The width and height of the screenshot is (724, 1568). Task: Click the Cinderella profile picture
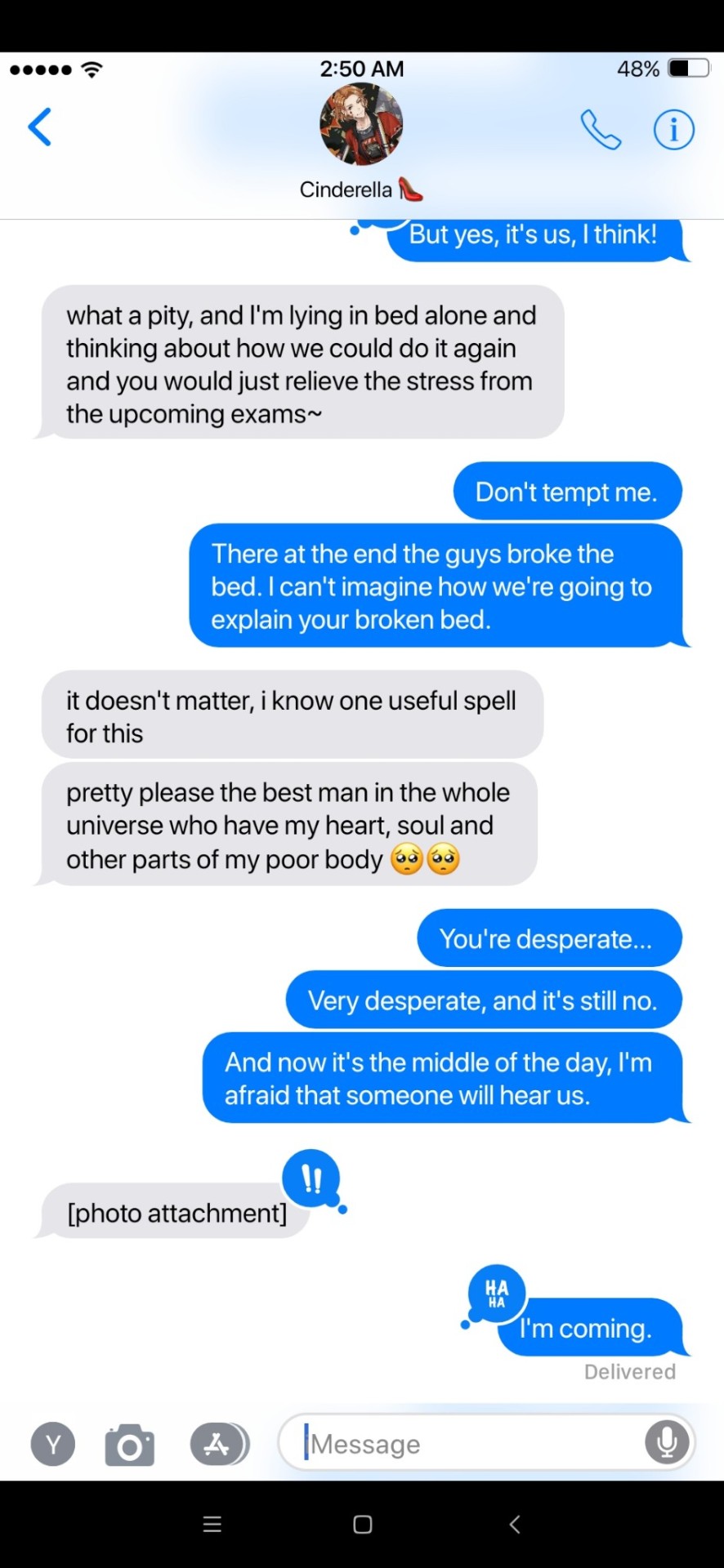click(361, 124)
